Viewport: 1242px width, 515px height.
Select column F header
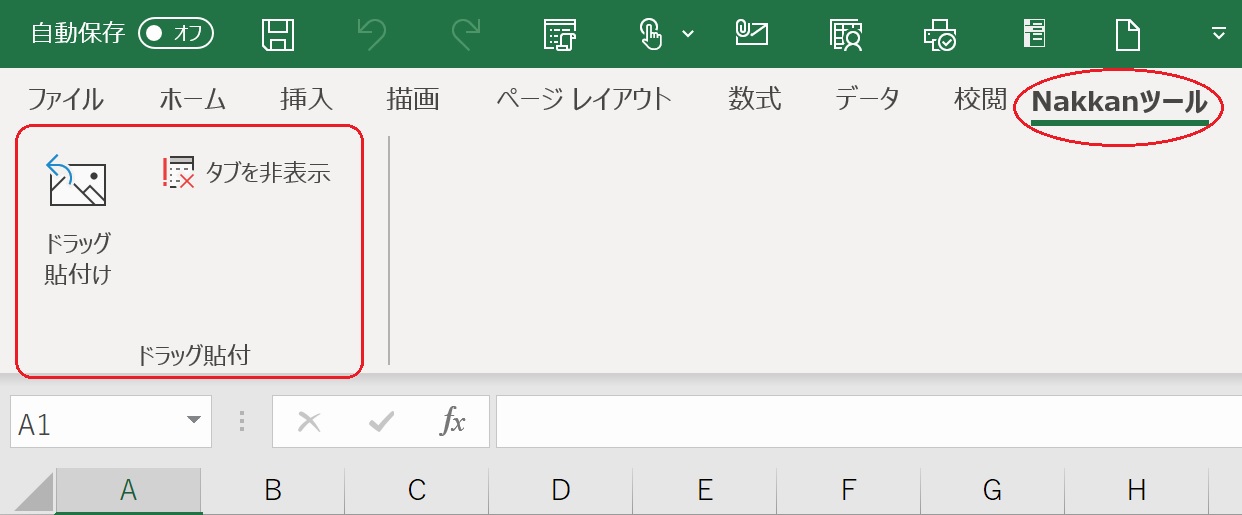(x=849, y=490)
